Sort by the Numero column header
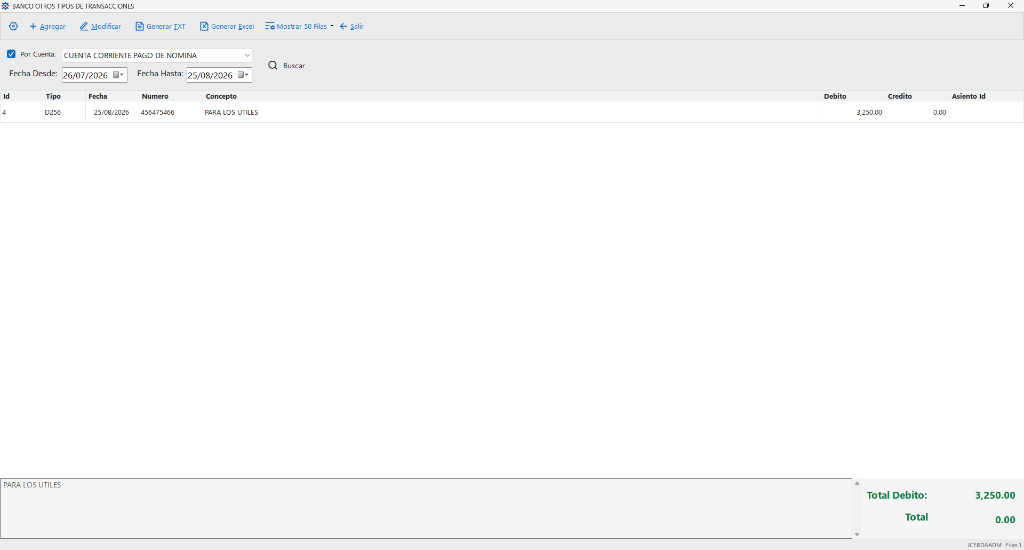The image size is (1024, 550). [x=171, y=96]
